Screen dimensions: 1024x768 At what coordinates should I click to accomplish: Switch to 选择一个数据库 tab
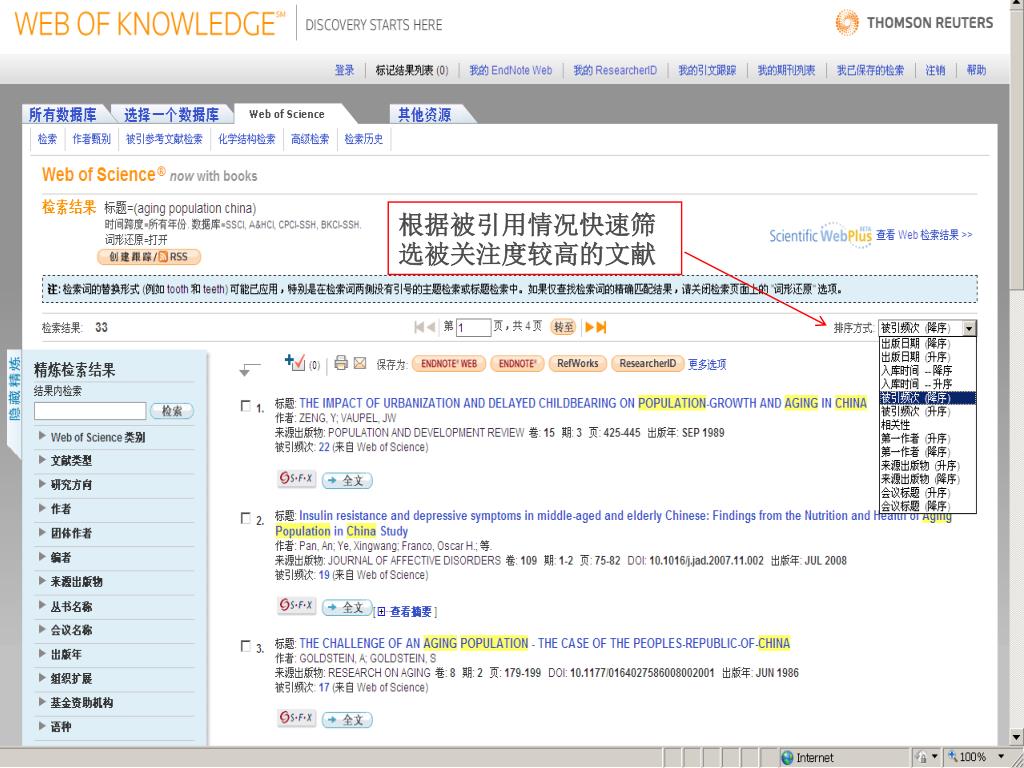point(172,115)
